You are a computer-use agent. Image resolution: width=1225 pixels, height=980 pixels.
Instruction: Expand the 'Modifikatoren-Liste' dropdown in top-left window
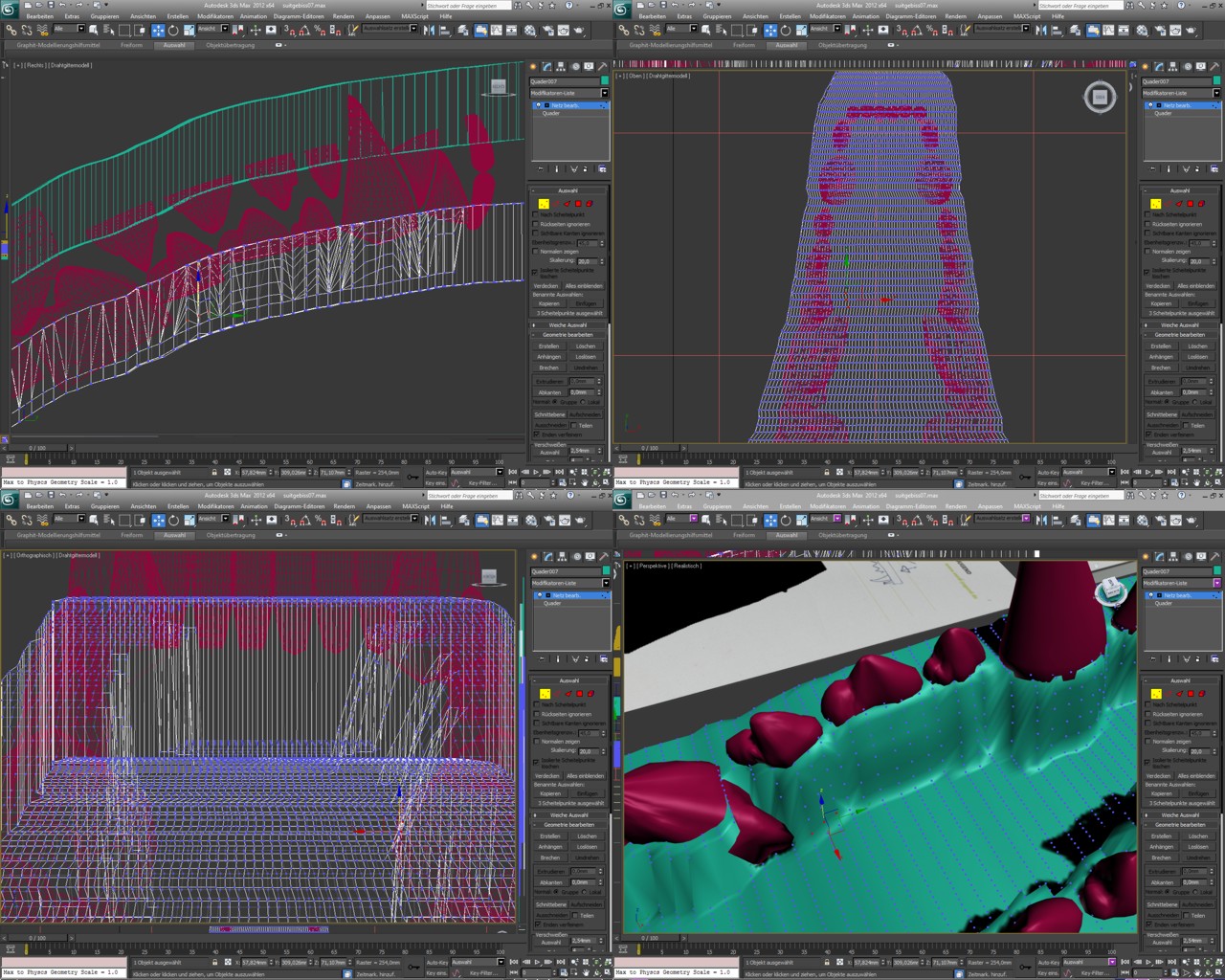pos(604,93)
